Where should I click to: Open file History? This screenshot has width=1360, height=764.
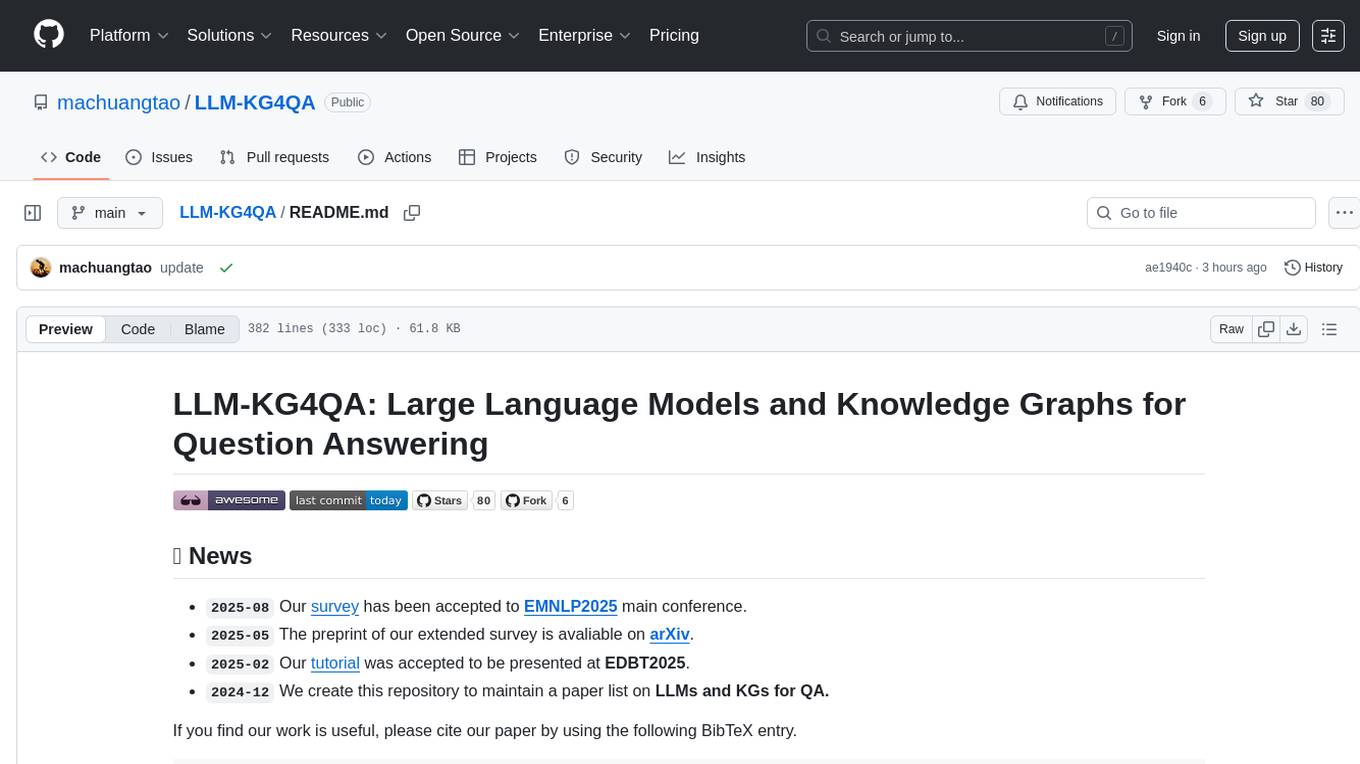[x=1313, y=268]
